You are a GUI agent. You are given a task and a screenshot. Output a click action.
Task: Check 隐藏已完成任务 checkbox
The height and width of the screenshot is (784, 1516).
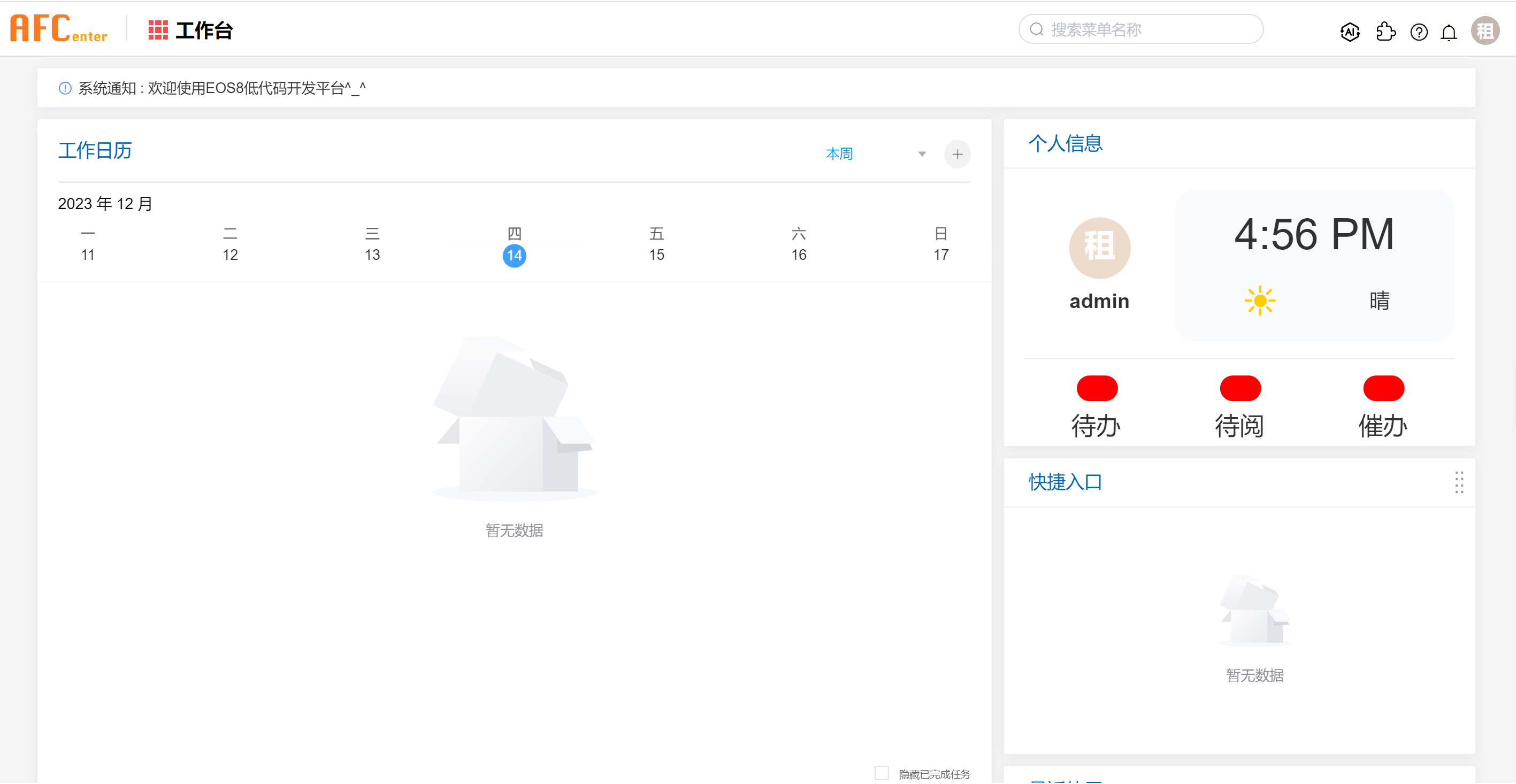(x=881, y=773)
